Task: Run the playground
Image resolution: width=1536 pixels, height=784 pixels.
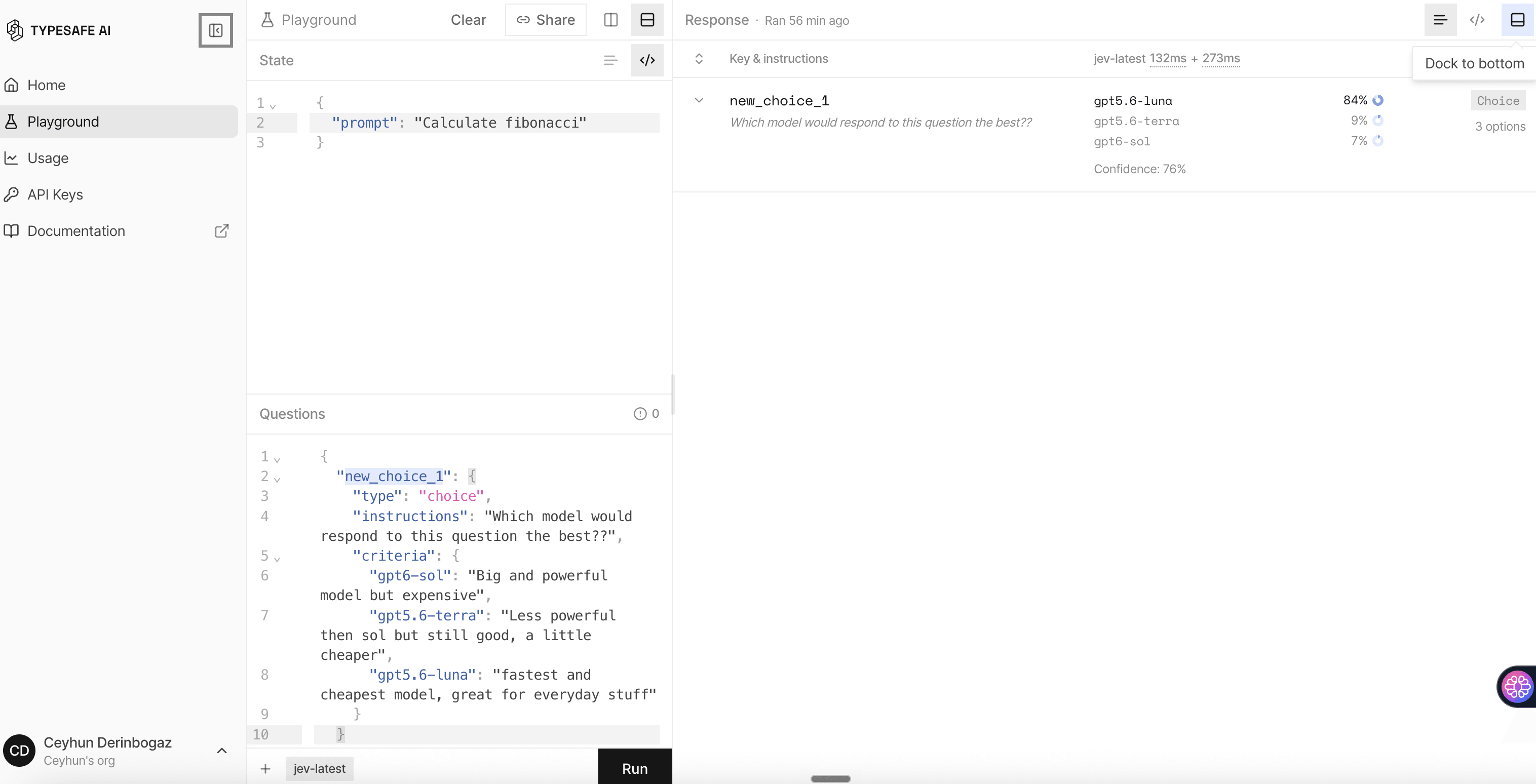Action: [634, 768]
